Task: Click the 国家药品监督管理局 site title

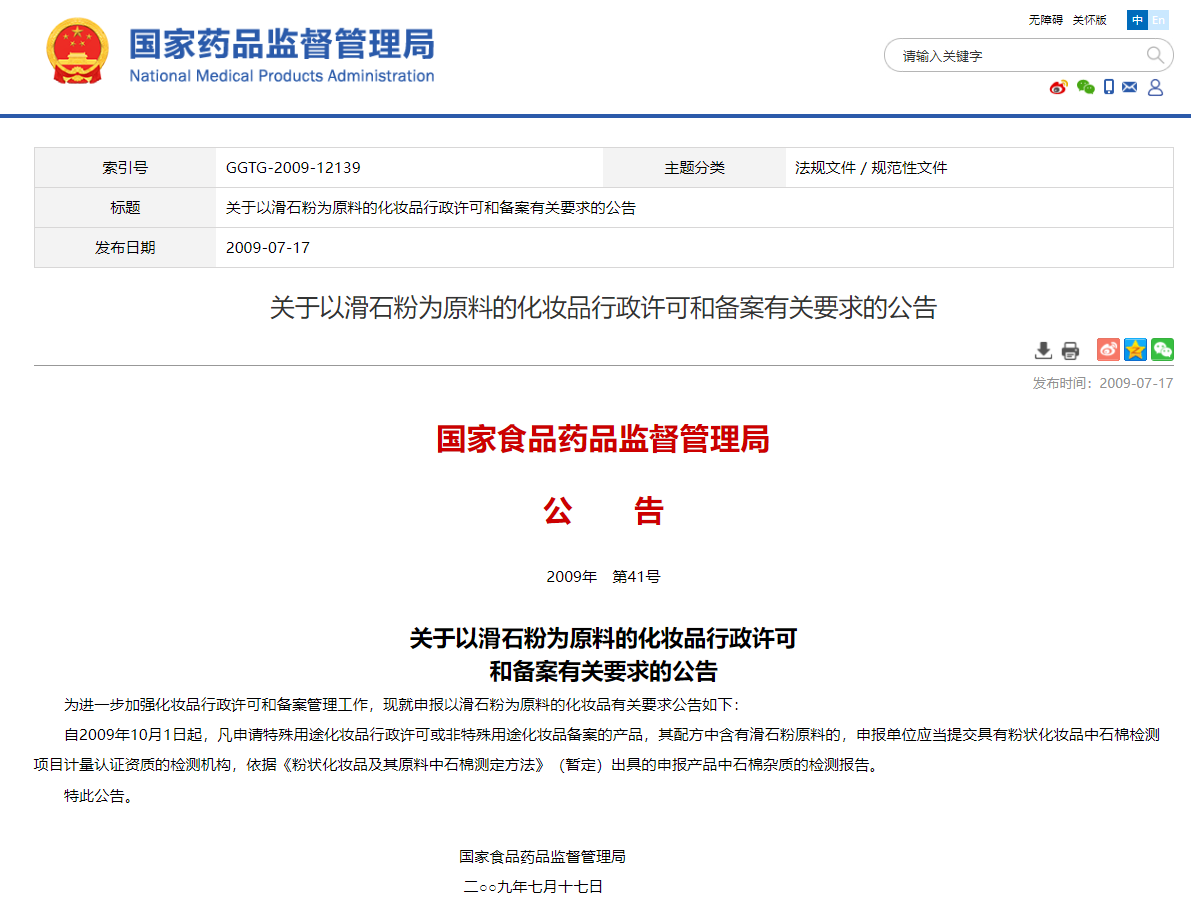Action: (281, 45)
